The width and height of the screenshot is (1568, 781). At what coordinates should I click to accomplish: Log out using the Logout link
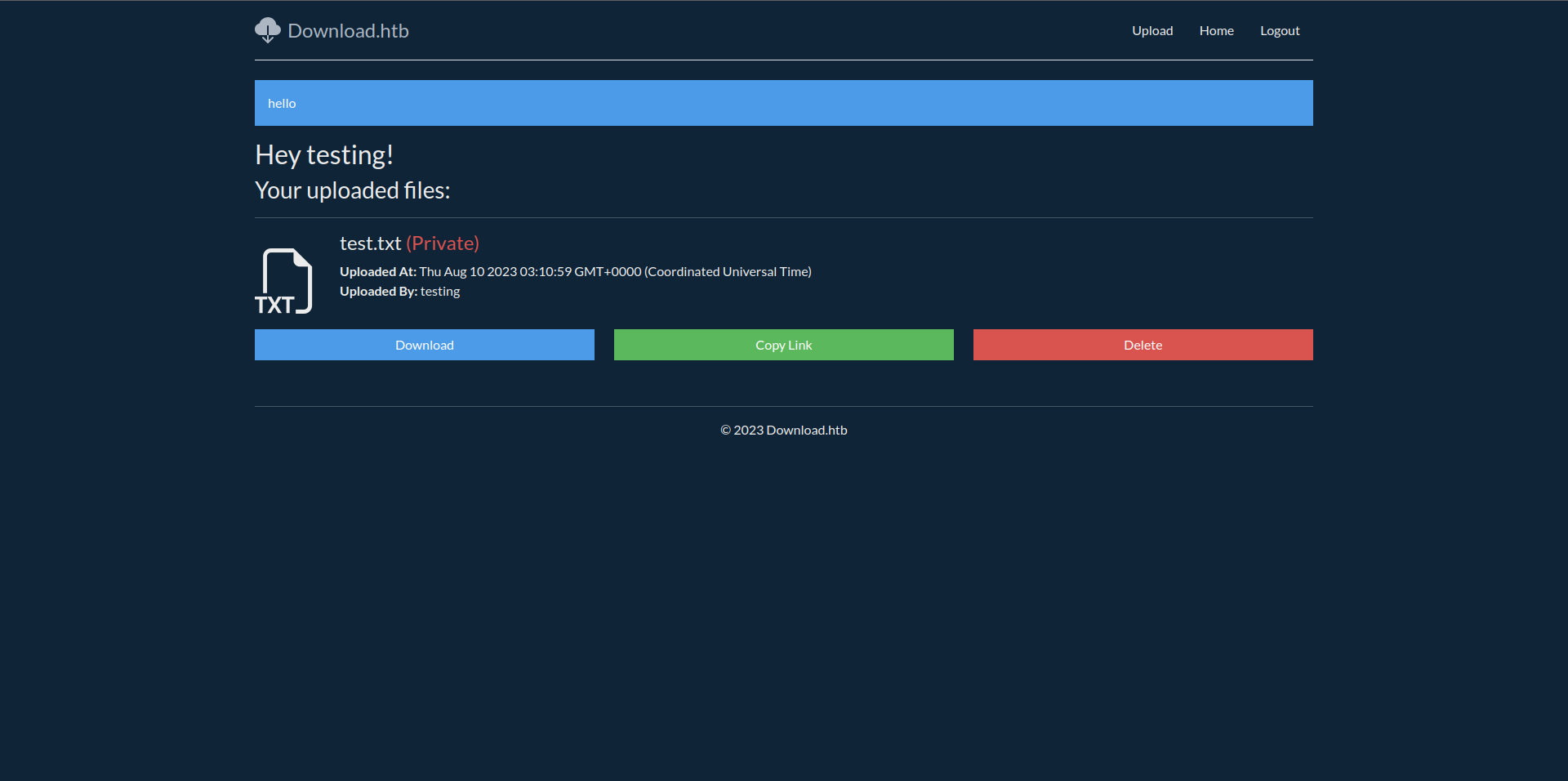pos(1279,31)
